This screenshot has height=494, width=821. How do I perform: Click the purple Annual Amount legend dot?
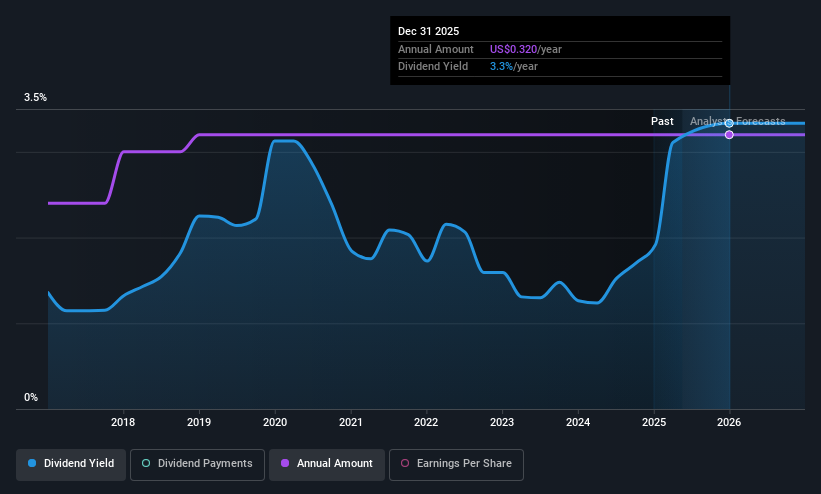(285, 464)
